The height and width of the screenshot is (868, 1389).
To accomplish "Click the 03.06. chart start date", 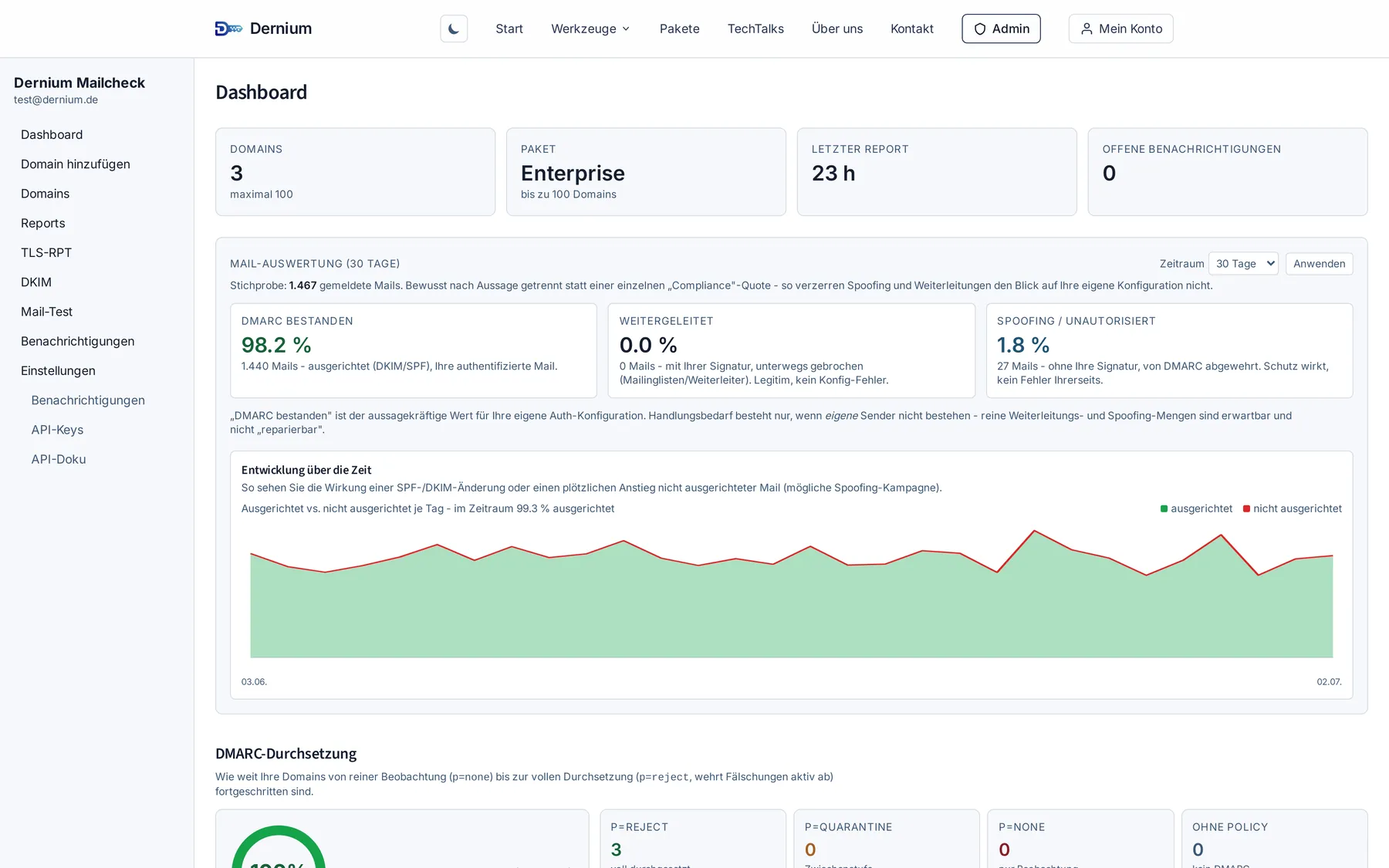I will click(x=254, y=682).
